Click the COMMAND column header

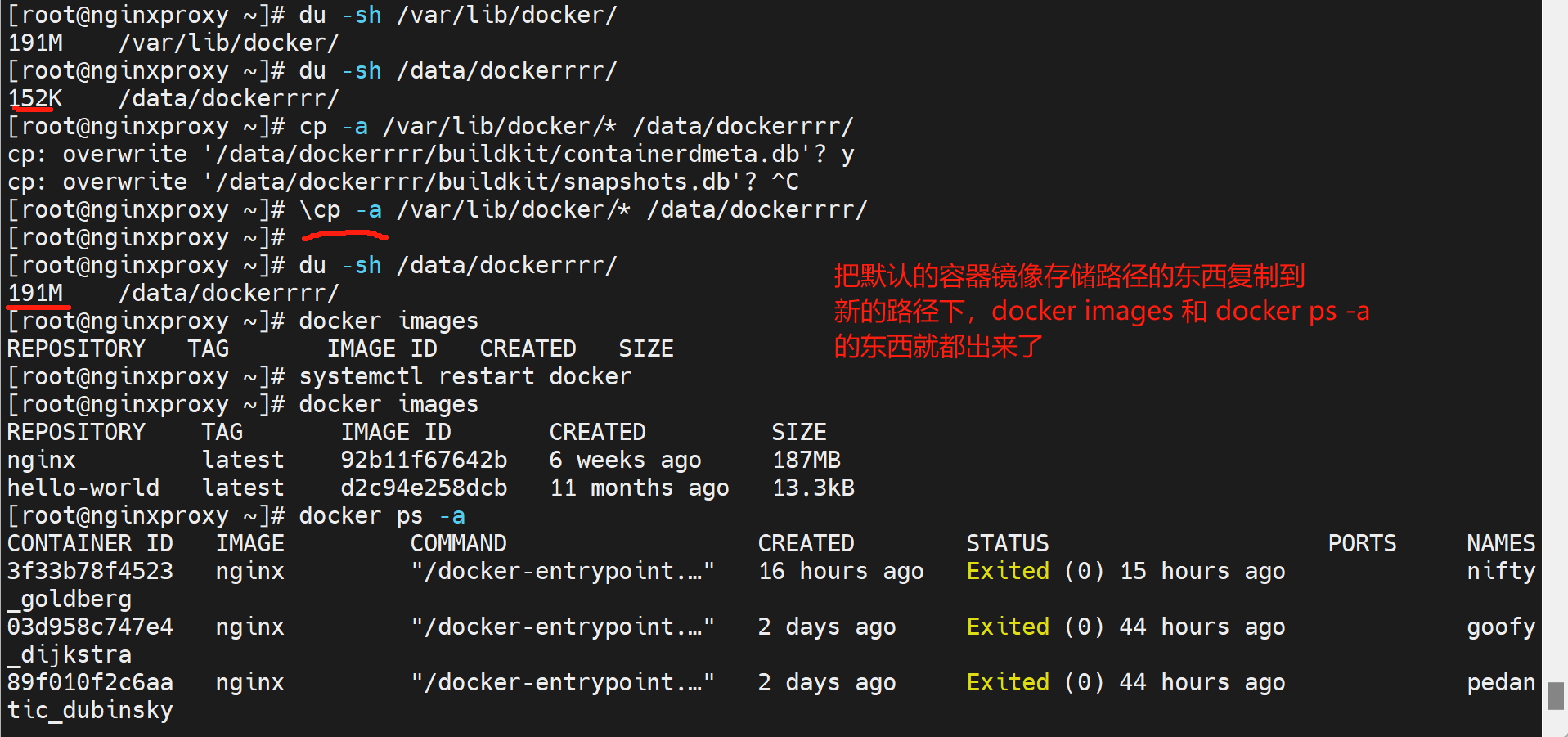pos(458,543)
